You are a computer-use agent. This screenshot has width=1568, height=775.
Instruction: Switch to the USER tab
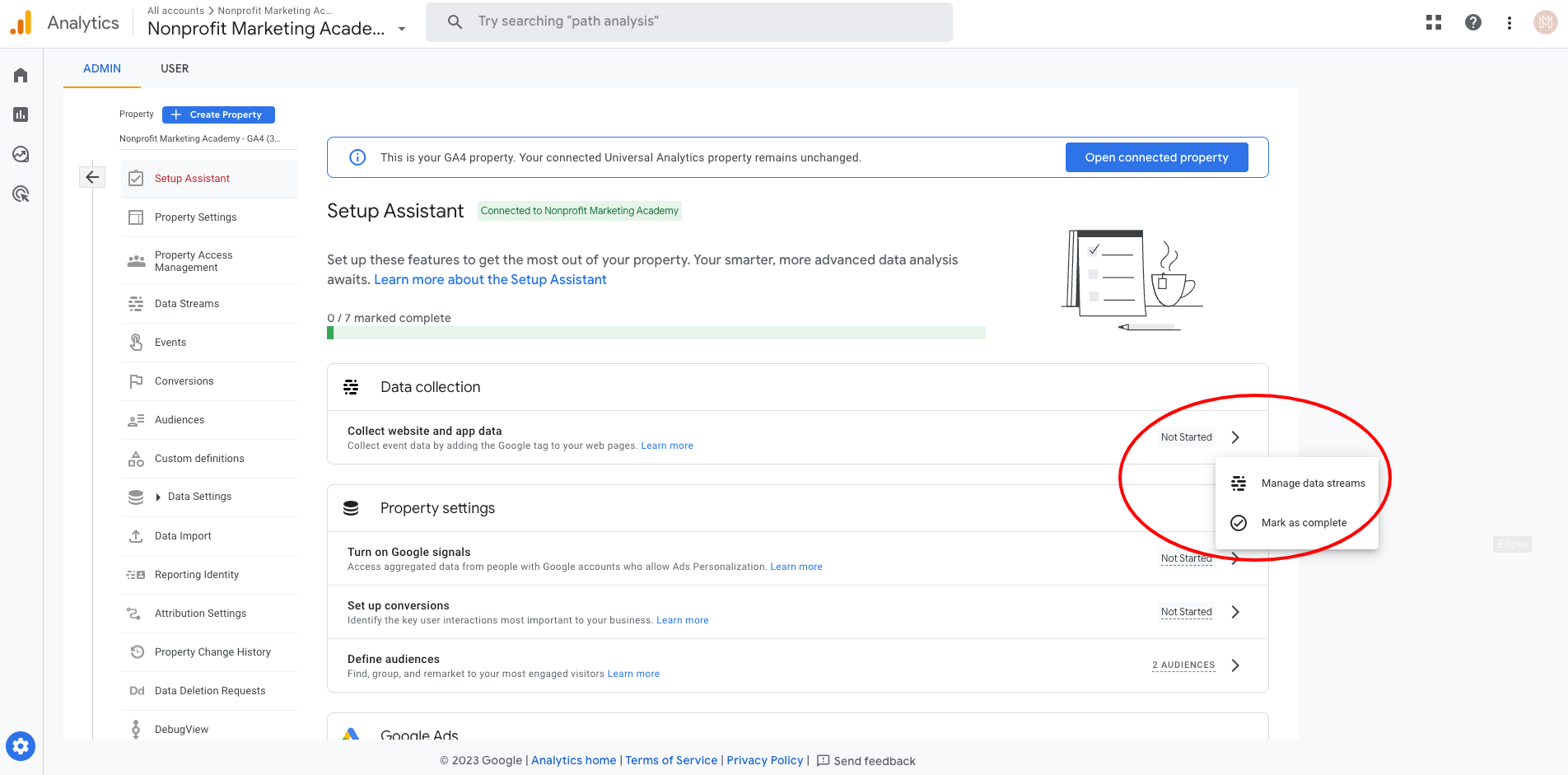(x=175, y=68)
